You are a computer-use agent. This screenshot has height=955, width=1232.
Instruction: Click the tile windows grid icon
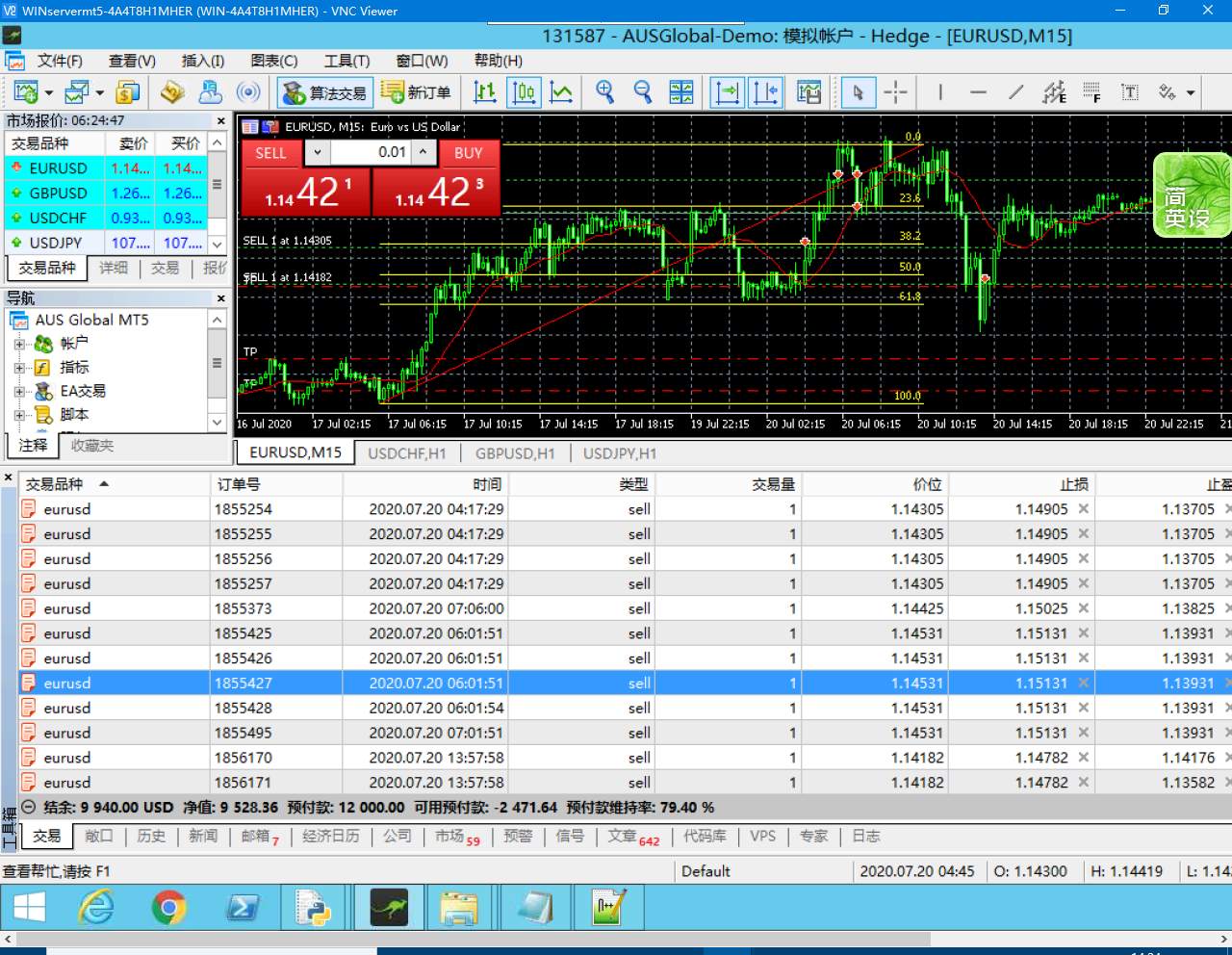point(681,92)
